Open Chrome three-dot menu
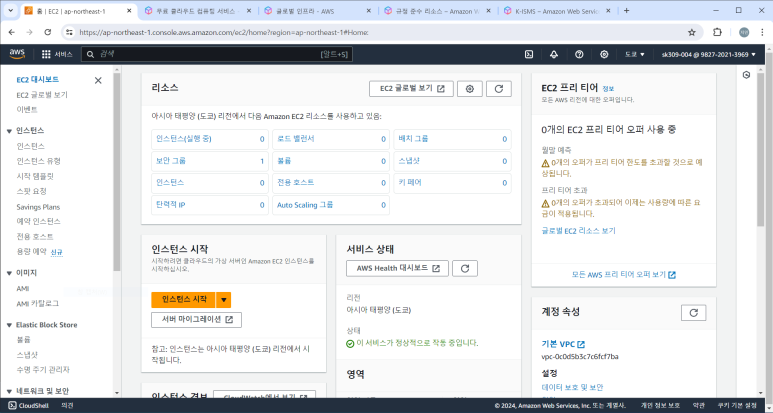 (763, 32)
